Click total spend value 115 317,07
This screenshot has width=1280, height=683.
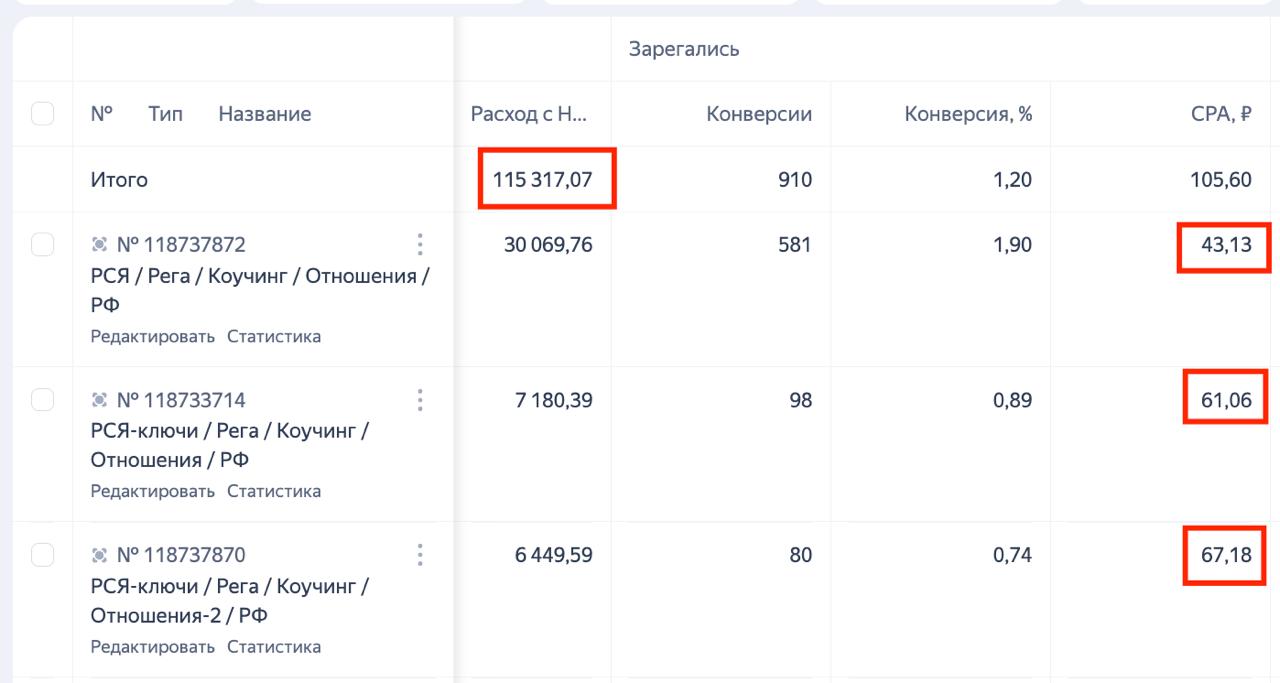coord(543,180)
